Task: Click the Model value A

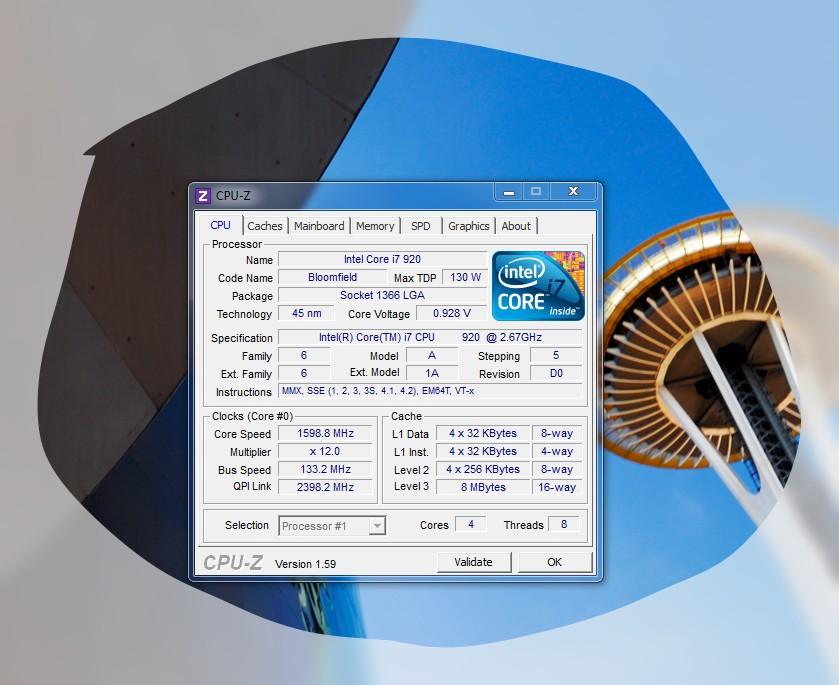Action: click(432, 355)
